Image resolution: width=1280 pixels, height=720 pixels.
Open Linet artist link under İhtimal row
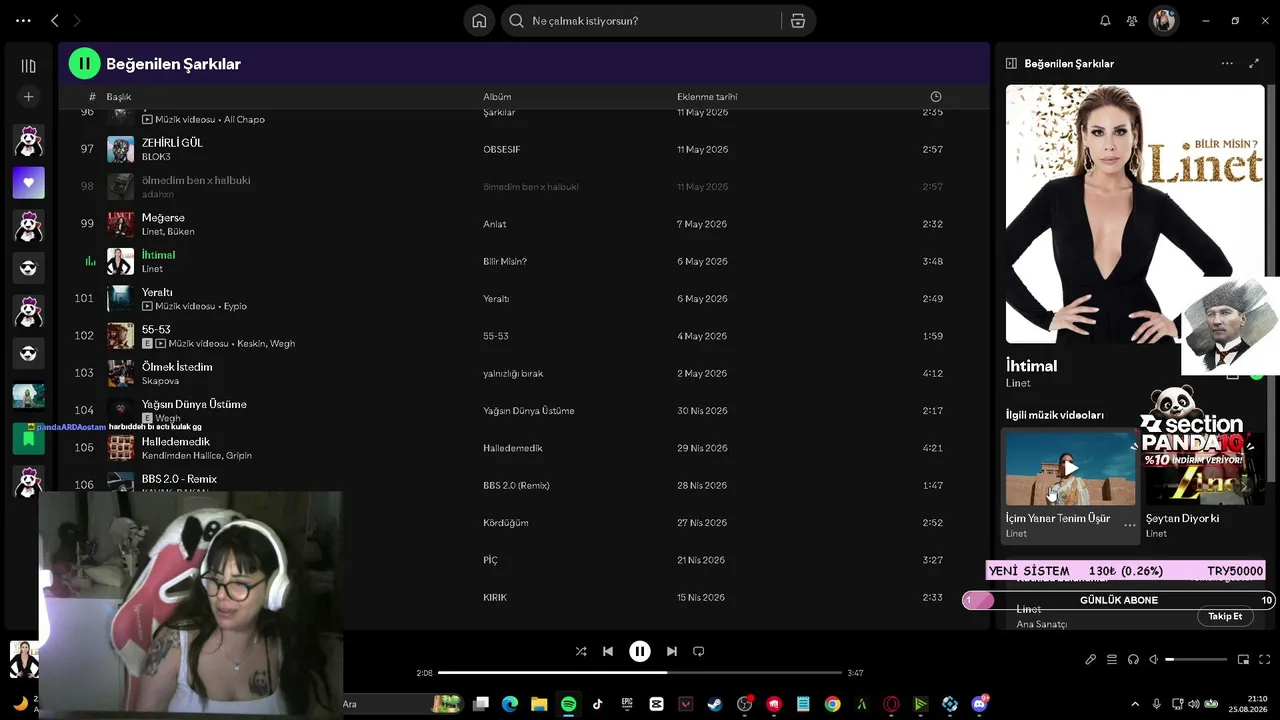(152, 269)
